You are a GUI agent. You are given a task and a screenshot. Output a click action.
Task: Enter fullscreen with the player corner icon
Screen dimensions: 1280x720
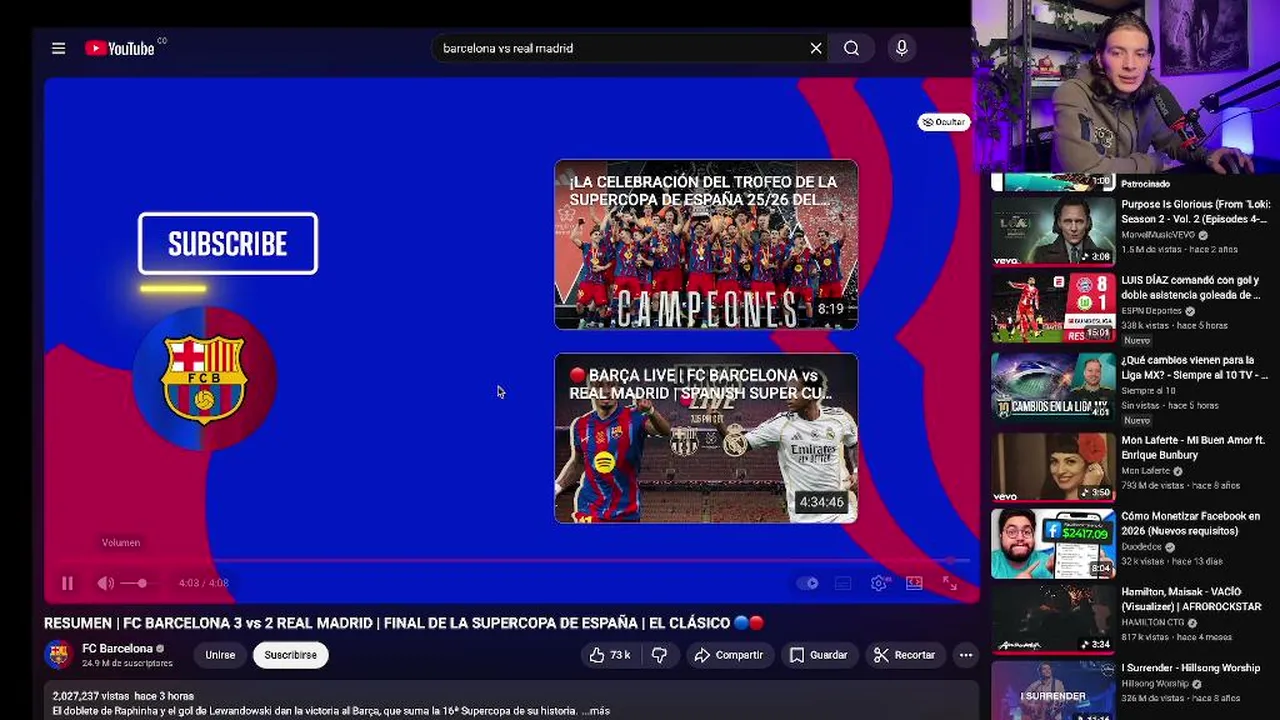click(949, 583)
